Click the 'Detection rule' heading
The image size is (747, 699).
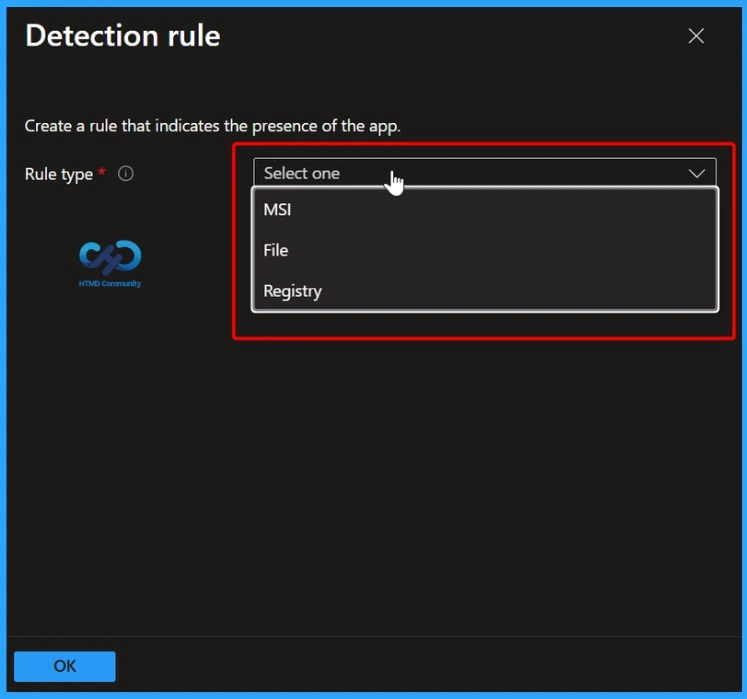tap(123, 36)
